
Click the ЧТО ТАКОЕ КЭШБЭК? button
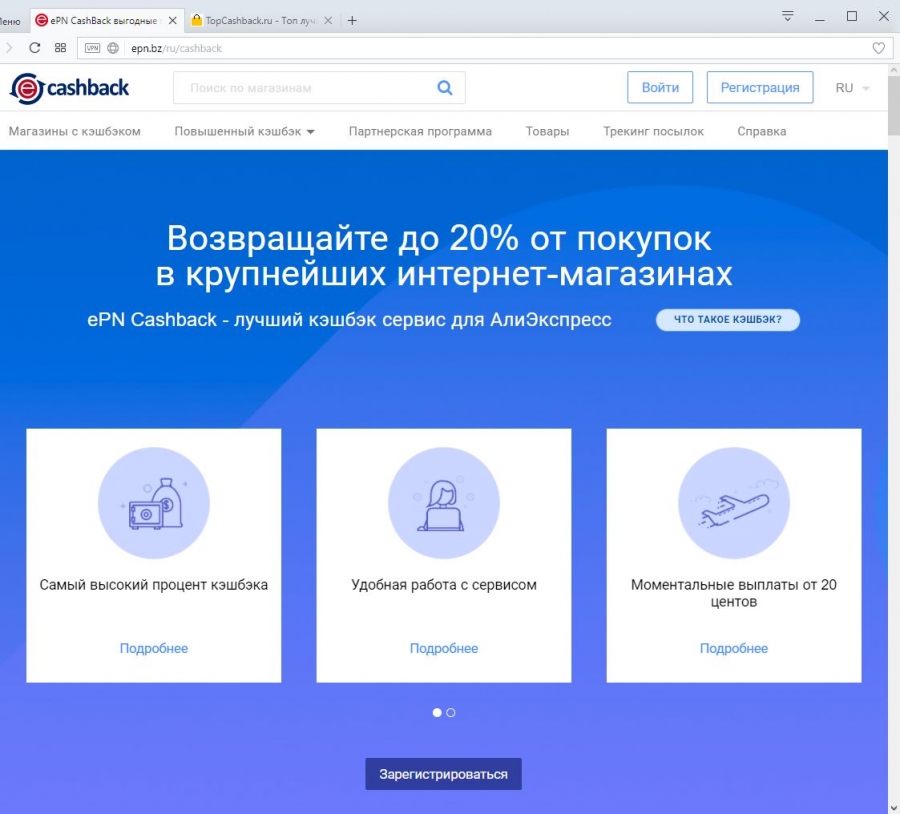(x=728, y=320)
